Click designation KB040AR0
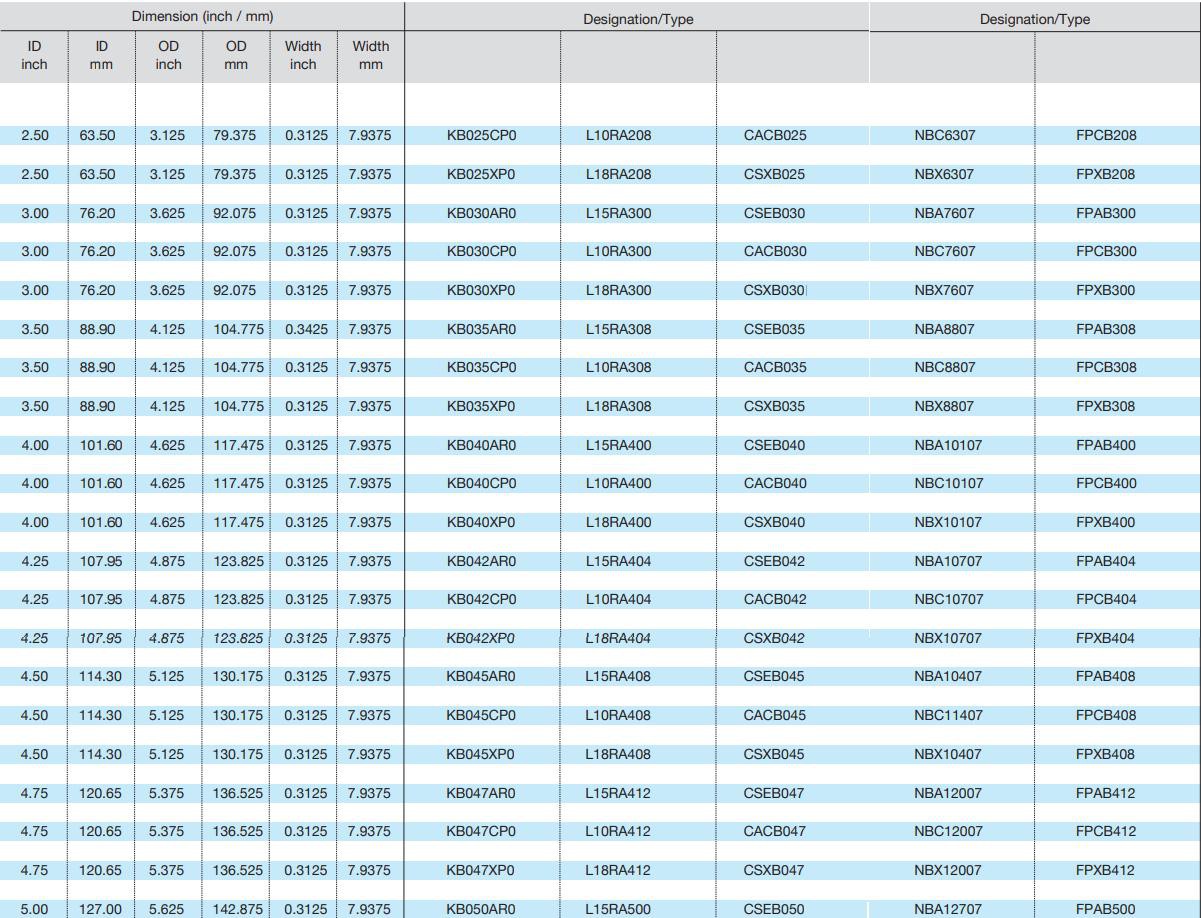 (x=481, y=445)
